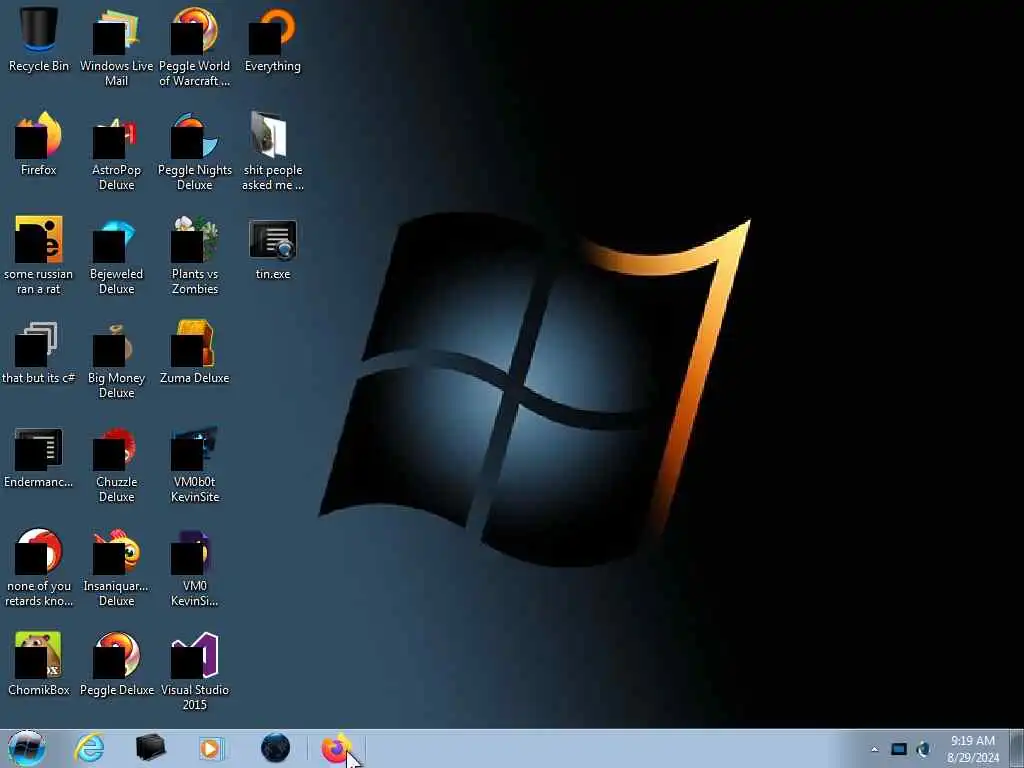
Task: Open the monitor icon in system tray
Action: (x=899, y=749)
